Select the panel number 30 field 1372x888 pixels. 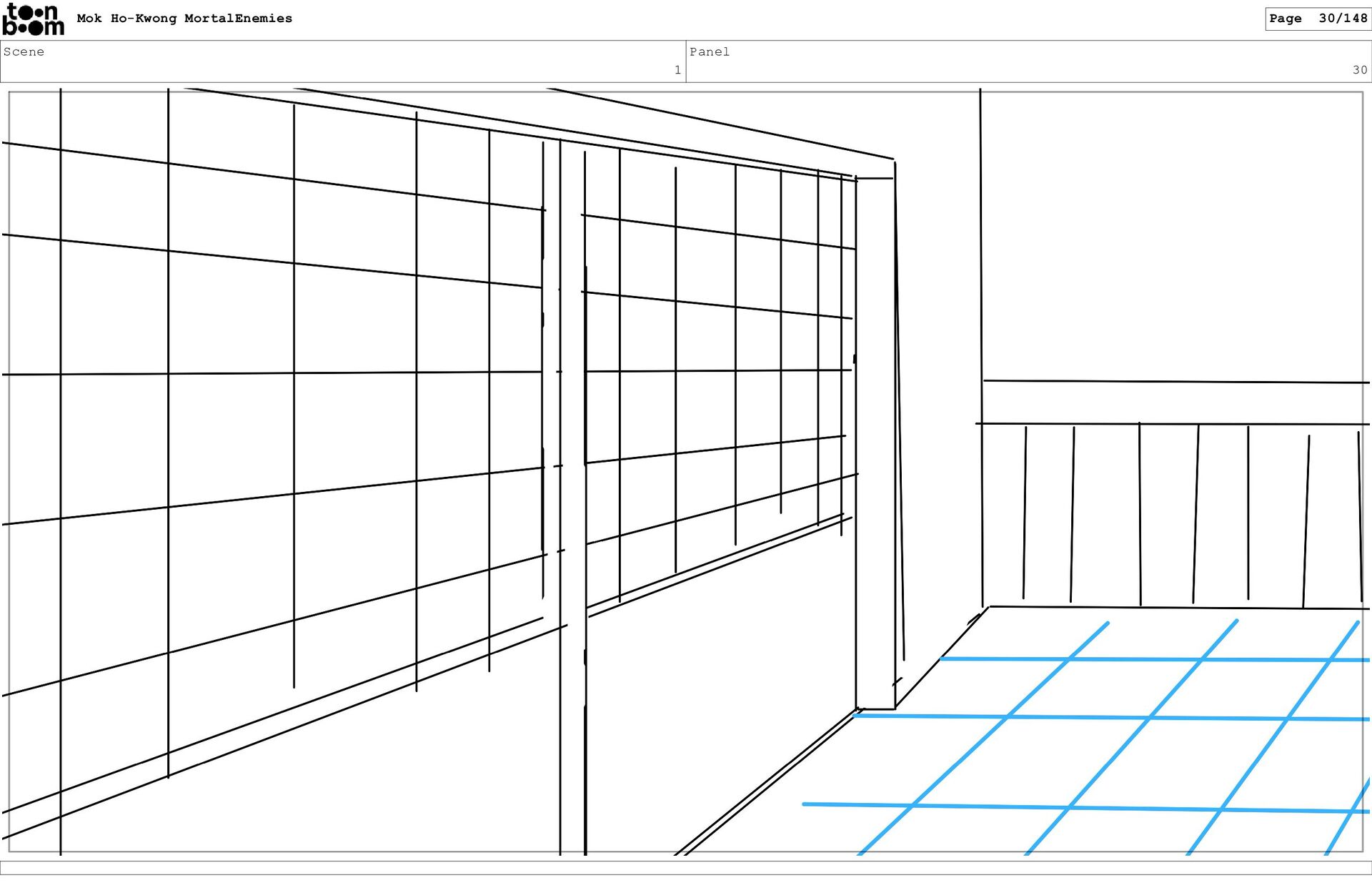[1359, 70]
